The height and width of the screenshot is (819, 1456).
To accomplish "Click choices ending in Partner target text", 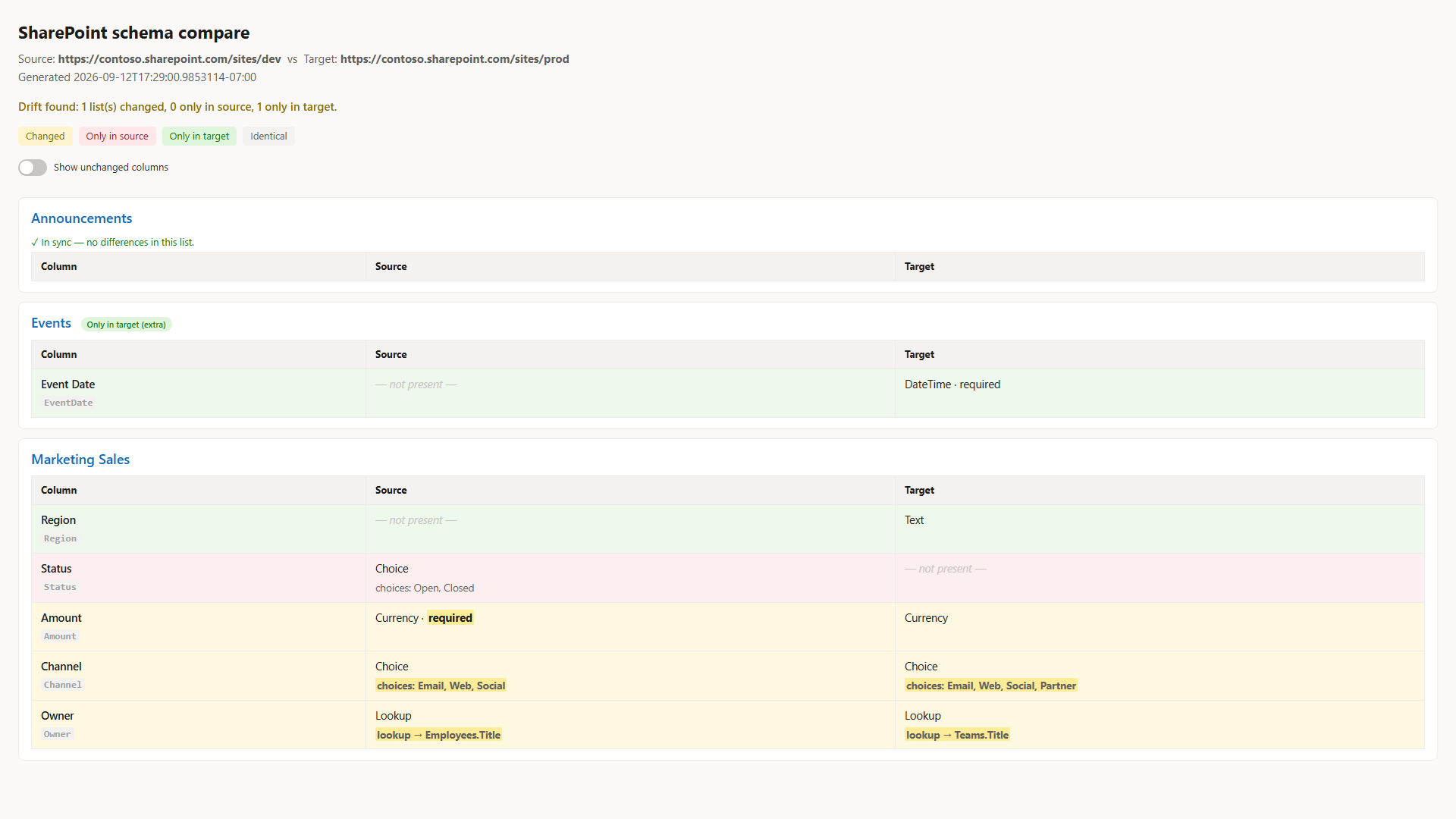I will 991,686.
